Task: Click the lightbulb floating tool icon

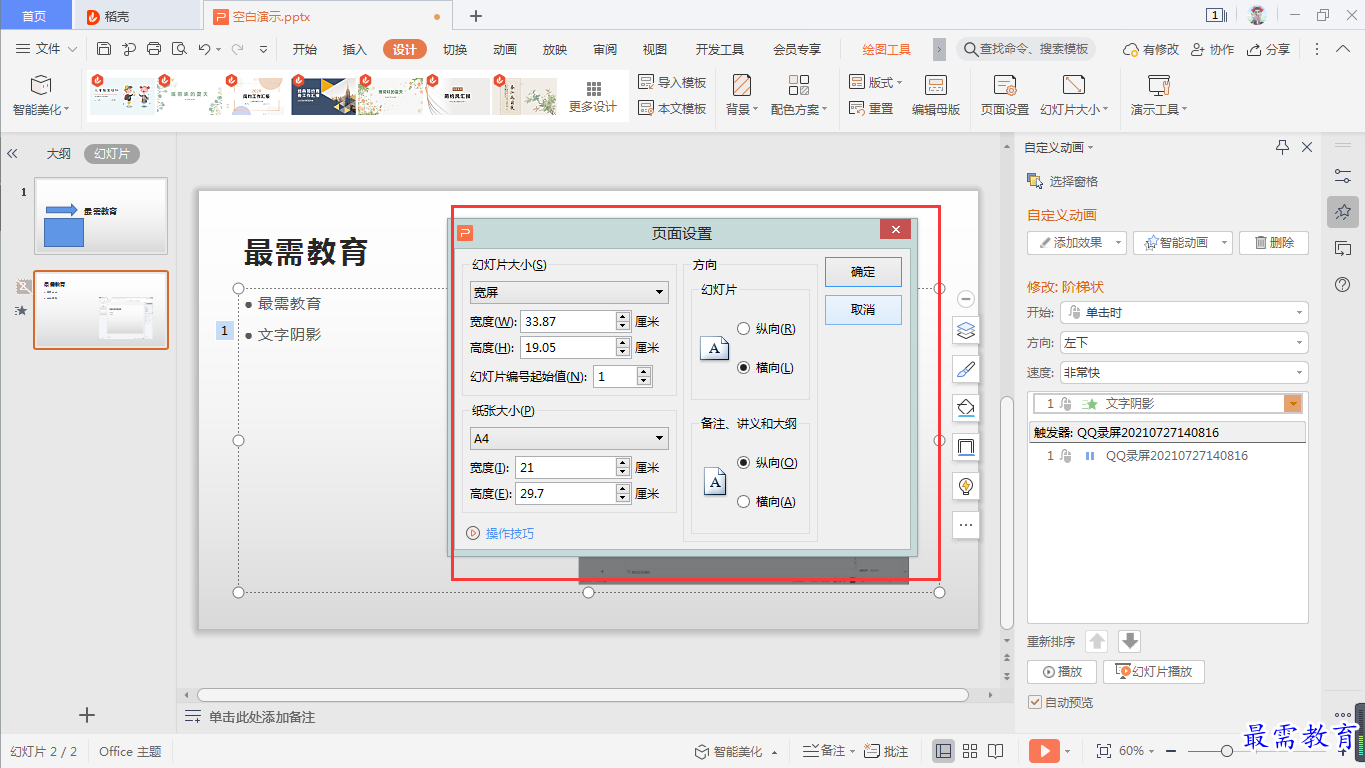Action: coord(966,486)
